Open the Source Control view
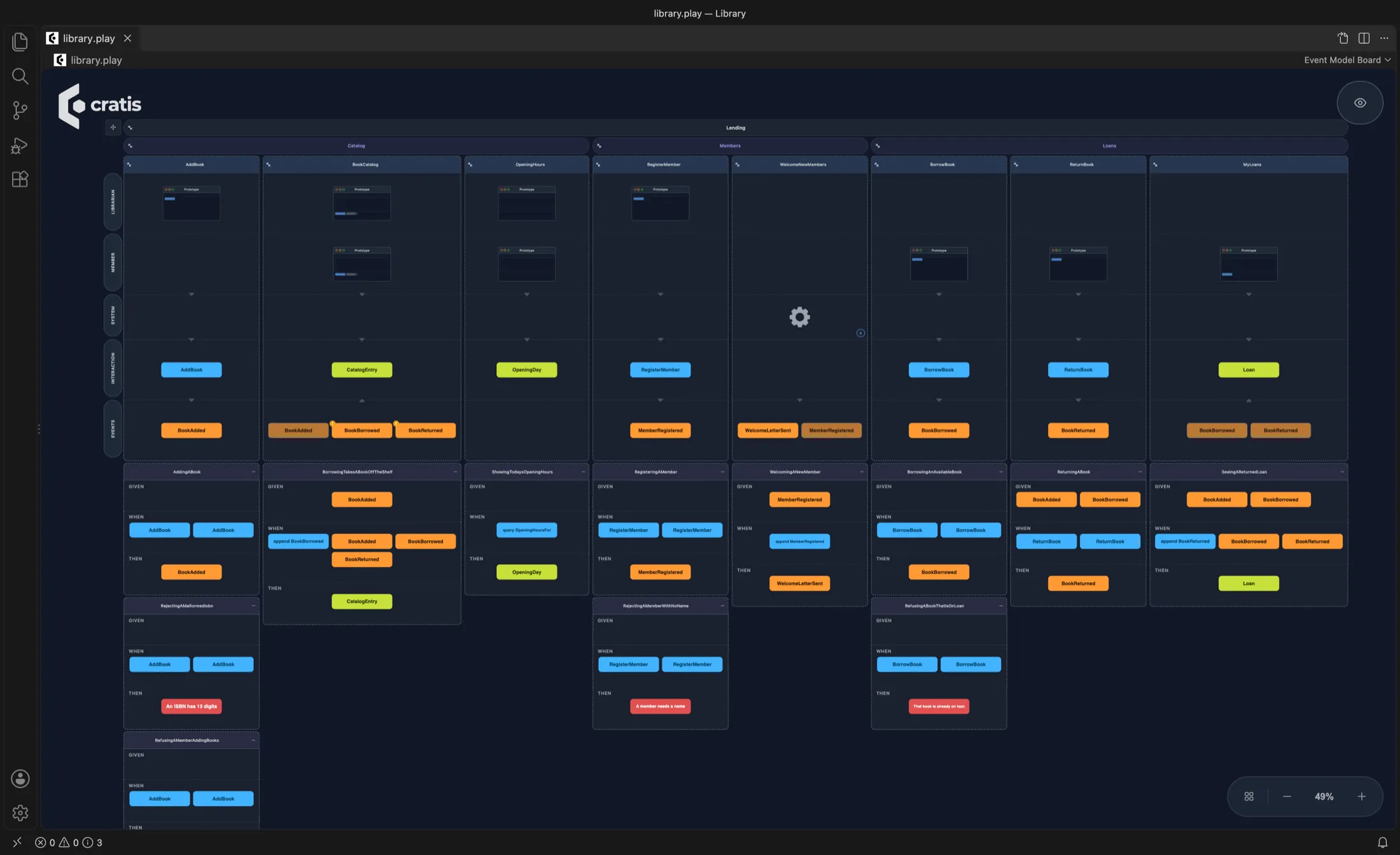 (20, 111)
